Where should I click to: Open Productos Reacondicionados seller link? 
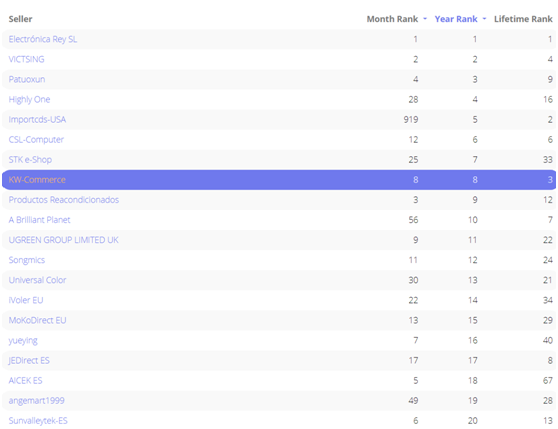tap(64, 200)
